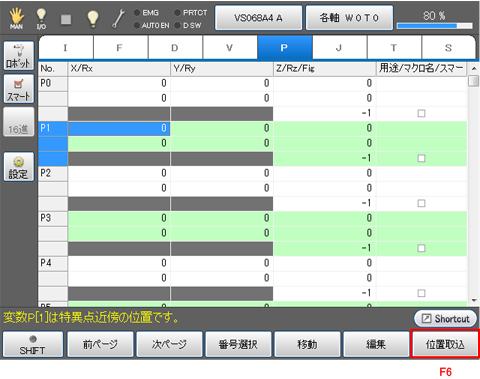Click the 各軸 W0 T0 button
Image resolution: width=480 pixels, height=379 pixels.
tap(349, 18)
